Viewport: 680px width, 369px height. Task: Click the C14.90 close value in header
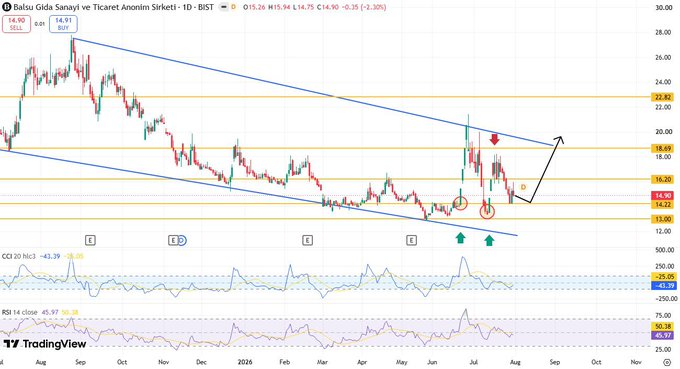(328, 7)
